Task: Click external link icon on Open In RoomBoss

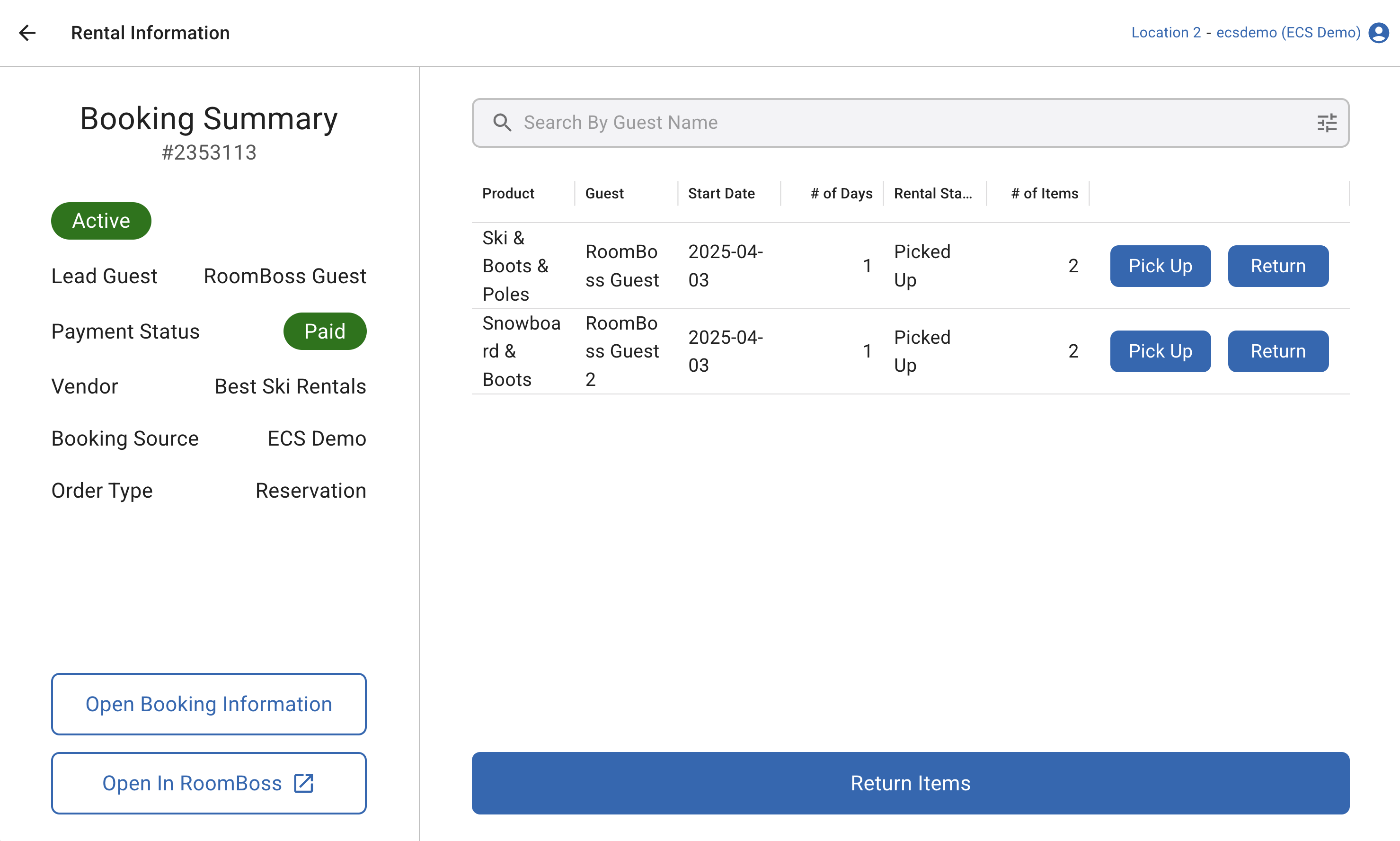Action: point(303,783)
